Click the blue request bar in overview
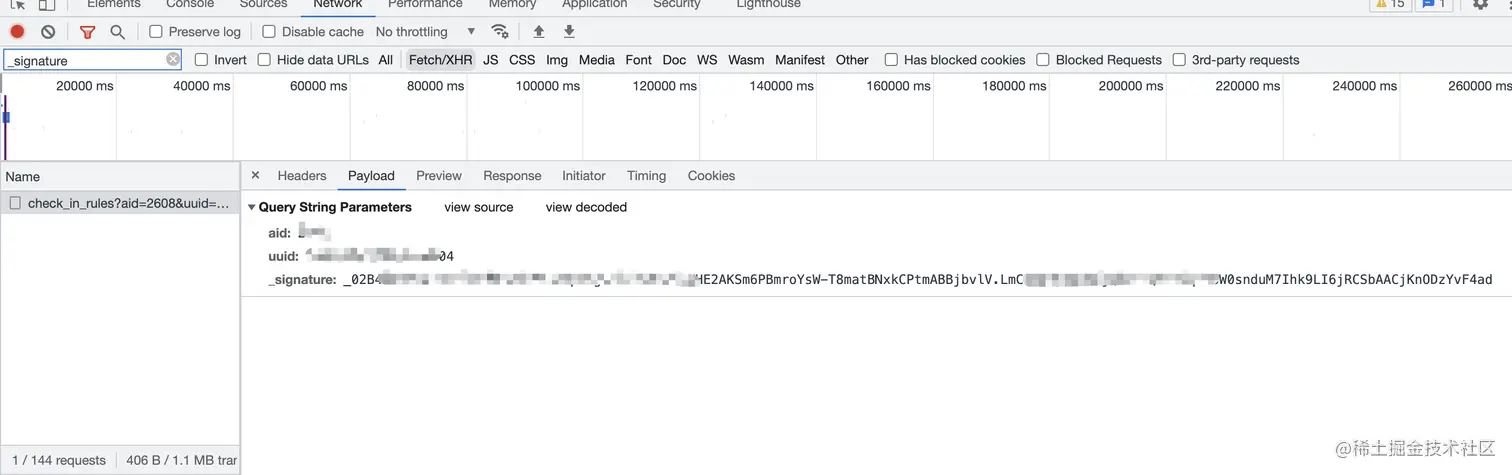Viewport: 1512px width, 475px height. click(6, 118)
